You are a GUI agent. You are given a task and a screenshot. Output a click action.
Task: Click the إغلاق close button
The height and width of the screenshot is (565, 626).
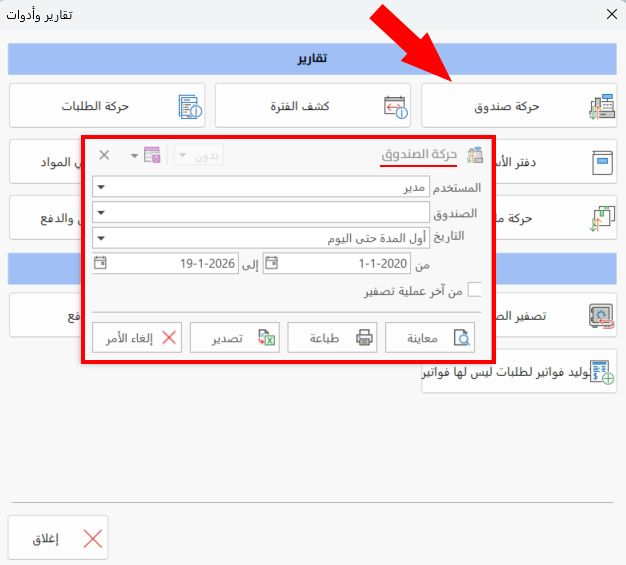pyautogui.click(x=58, y=537)
